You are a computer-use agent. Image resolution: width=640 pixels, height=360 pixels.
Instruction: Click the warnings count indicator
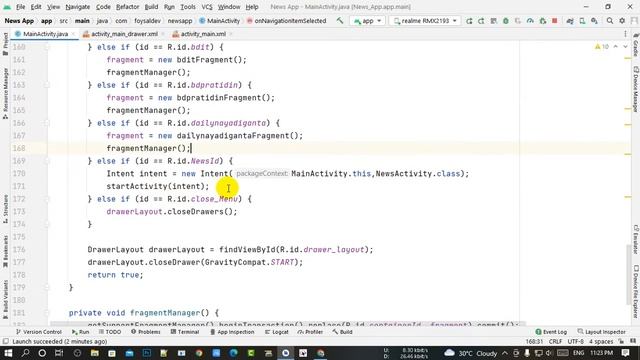[x=602, y=47]
